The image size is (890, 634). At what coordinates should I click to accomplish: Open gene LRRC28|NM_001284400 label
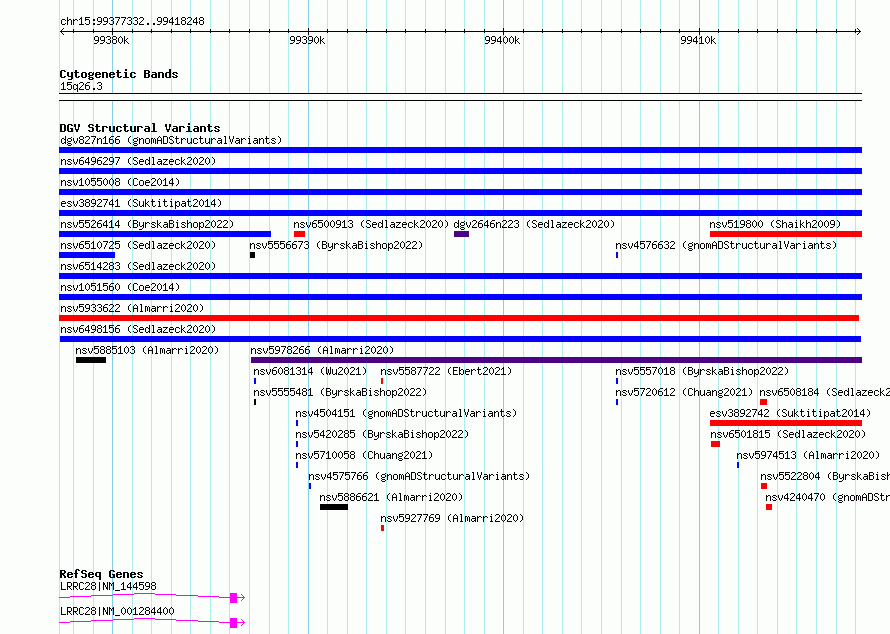(x=117, y=611)
